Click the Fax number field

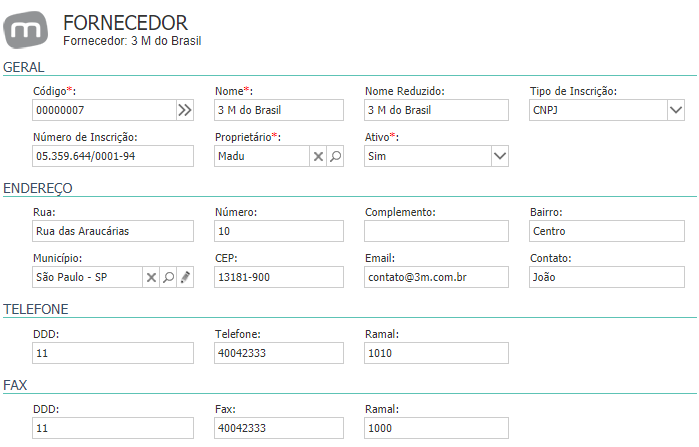[279, 428]
